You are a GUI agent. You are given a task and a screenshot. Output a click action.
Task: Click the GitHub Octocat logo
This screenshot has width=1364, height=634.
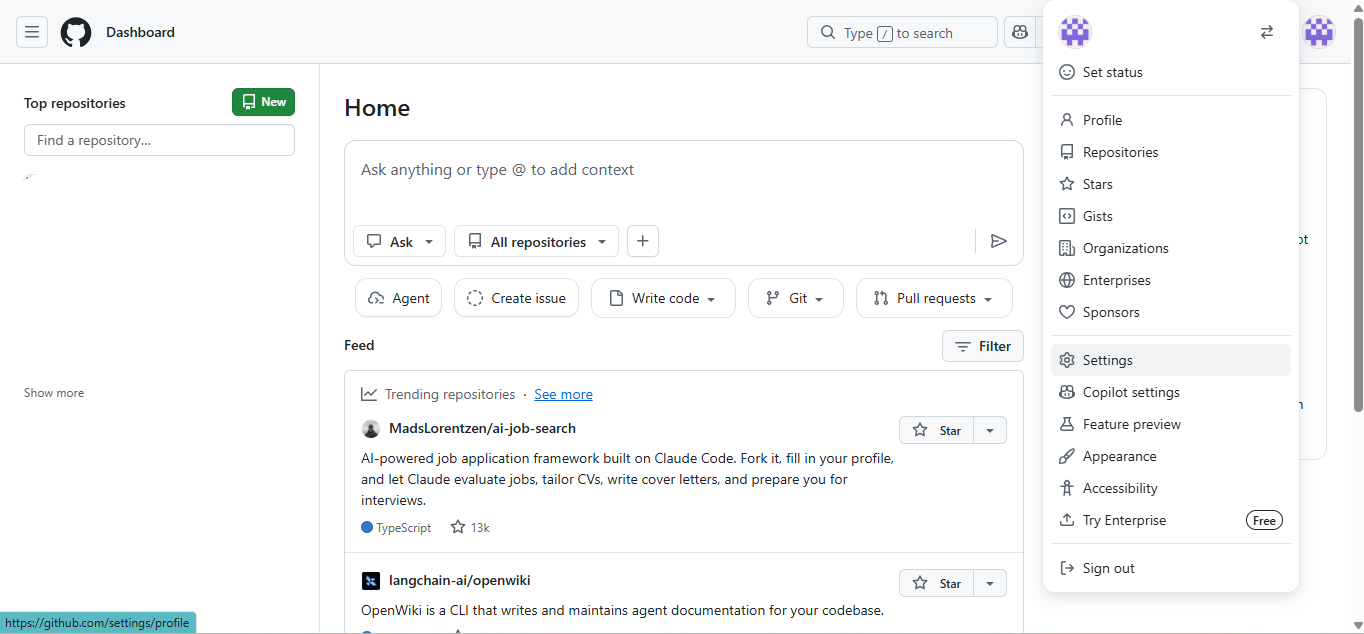(76, 32)
